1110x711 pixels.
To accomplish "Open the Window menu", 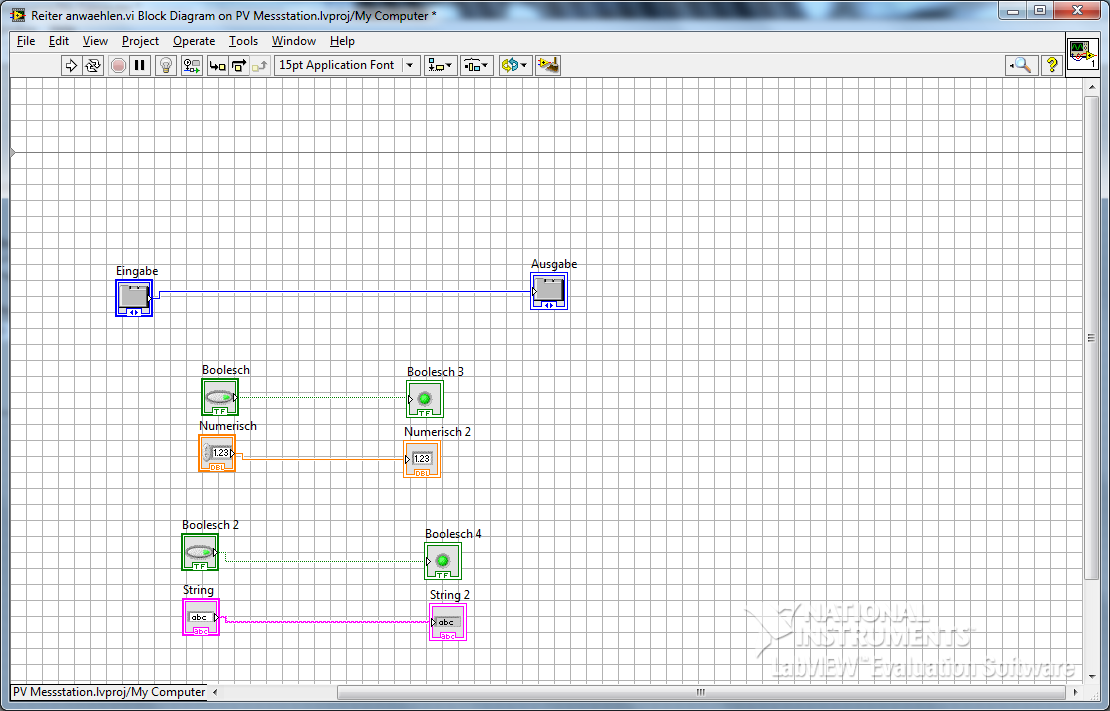I will 294,41.
